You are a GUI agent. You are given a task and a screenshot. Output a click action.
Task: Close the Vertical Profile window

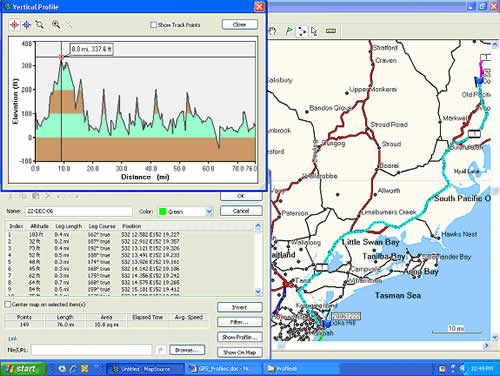coord(259,6)
